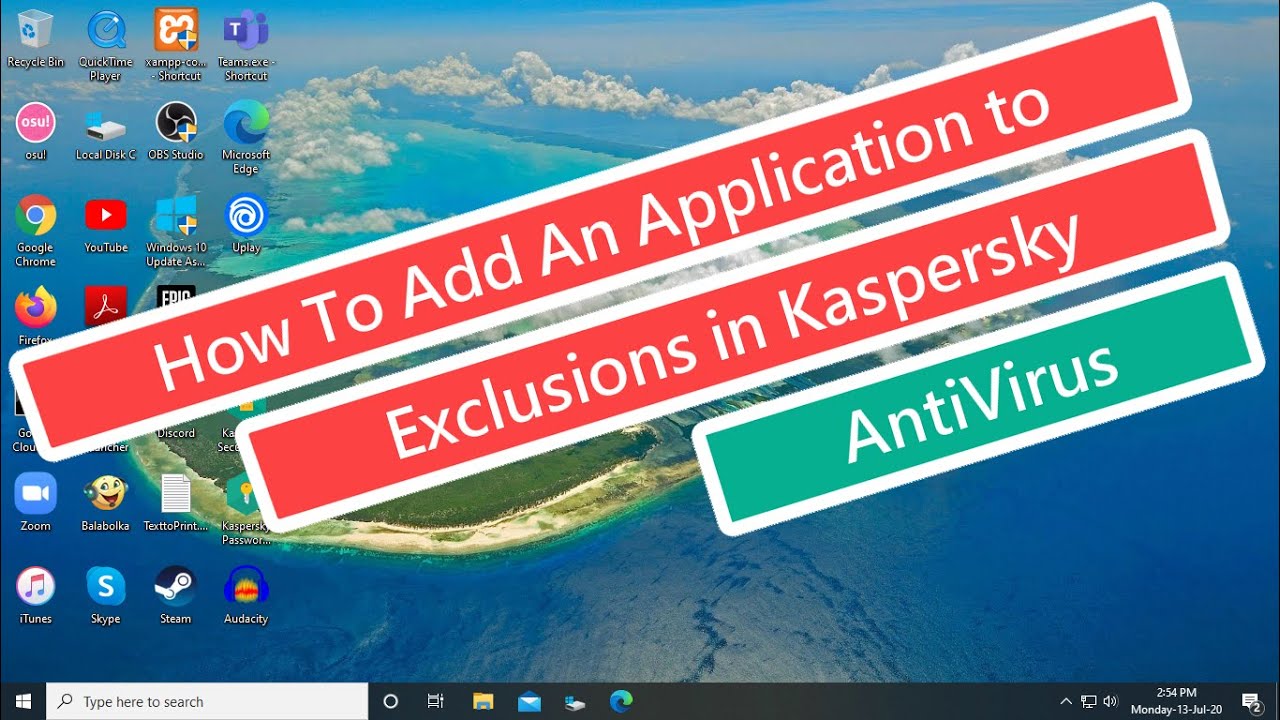Open the Zoom desktop icon
This screenshot has width=1280, height=720.
(x=35, y=502)
